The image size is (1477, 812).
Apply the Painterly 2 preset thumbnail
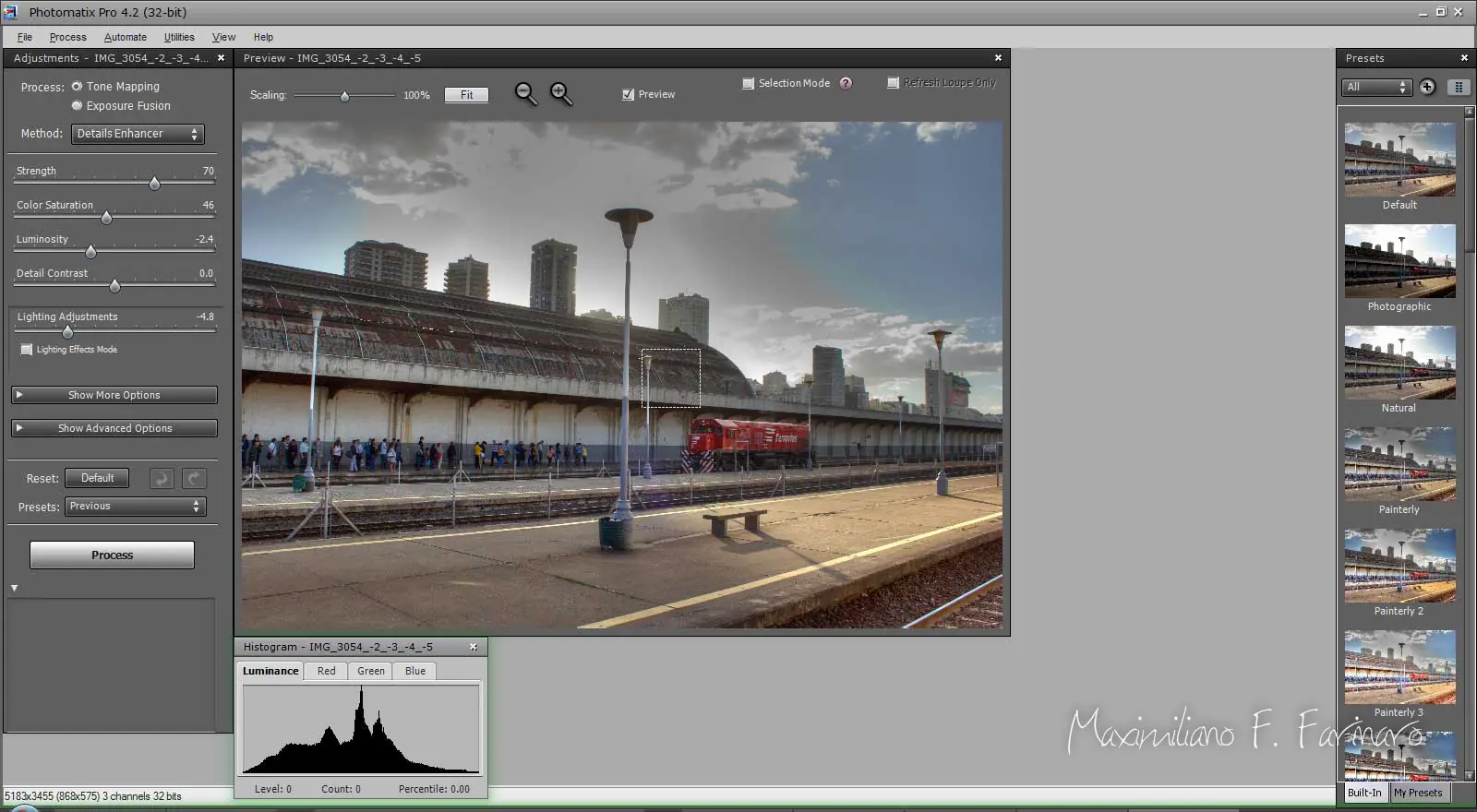[x=1399, y=565]
